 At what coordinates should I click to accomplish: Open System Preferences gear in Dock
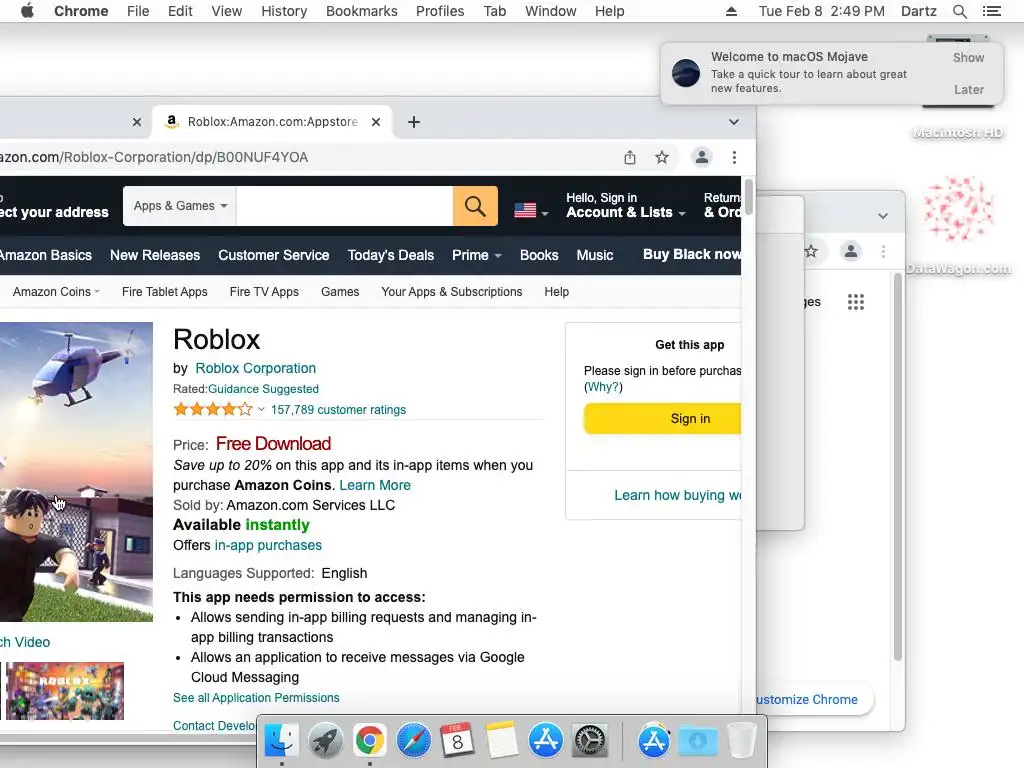click(x=590, y=740)
